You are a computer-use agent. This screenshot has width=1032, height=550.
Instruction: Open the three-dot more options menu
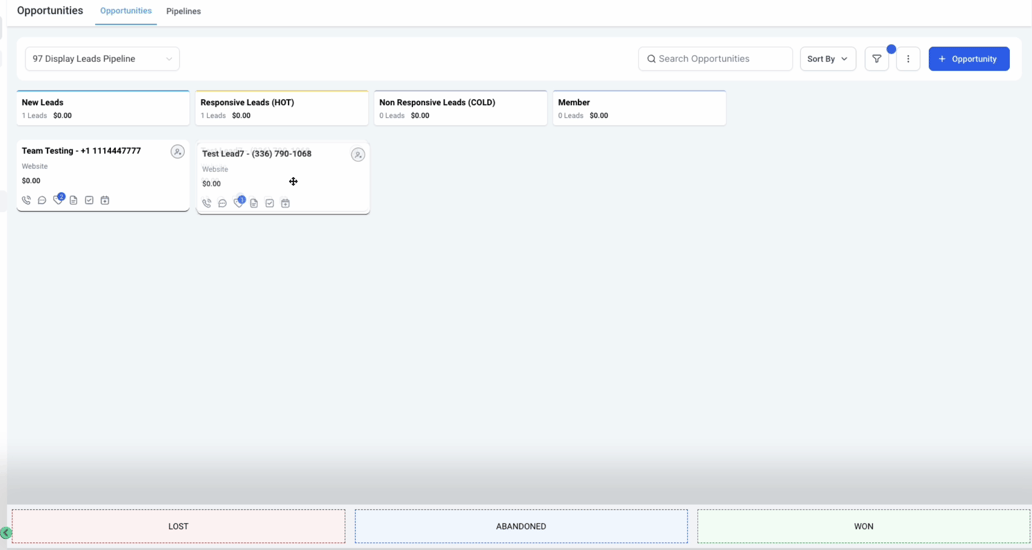coord(908,59)
